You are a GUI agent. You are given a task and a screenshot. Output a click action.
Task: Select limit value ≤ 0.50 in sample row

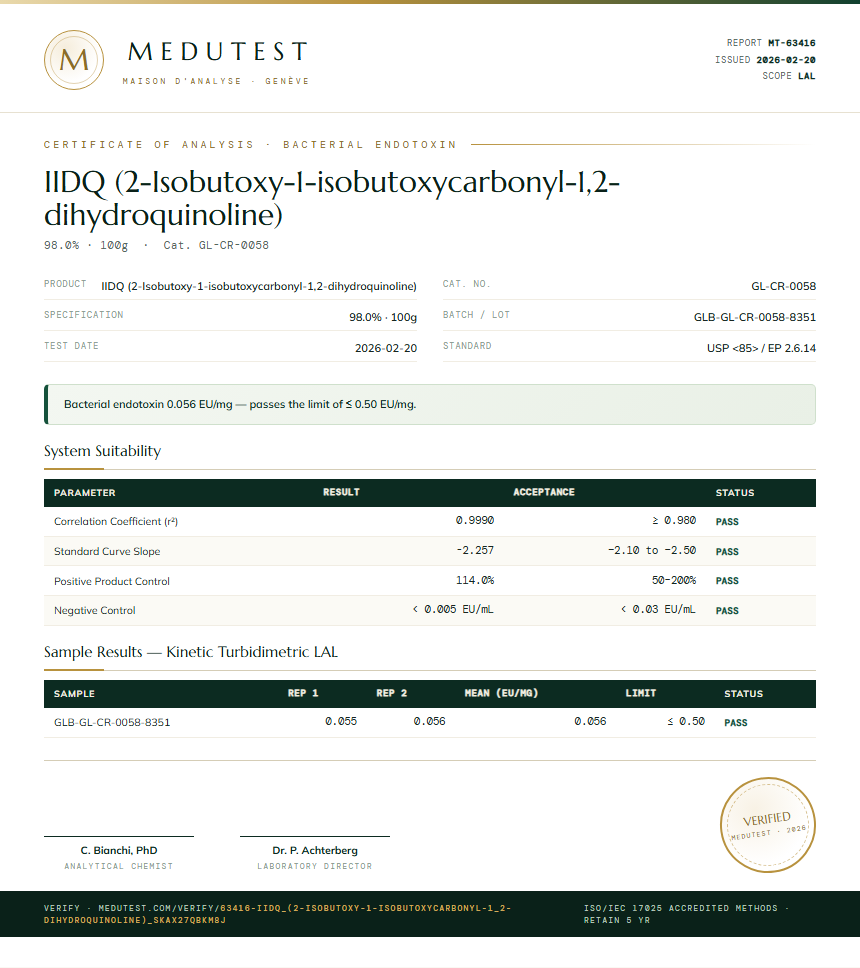686,721
